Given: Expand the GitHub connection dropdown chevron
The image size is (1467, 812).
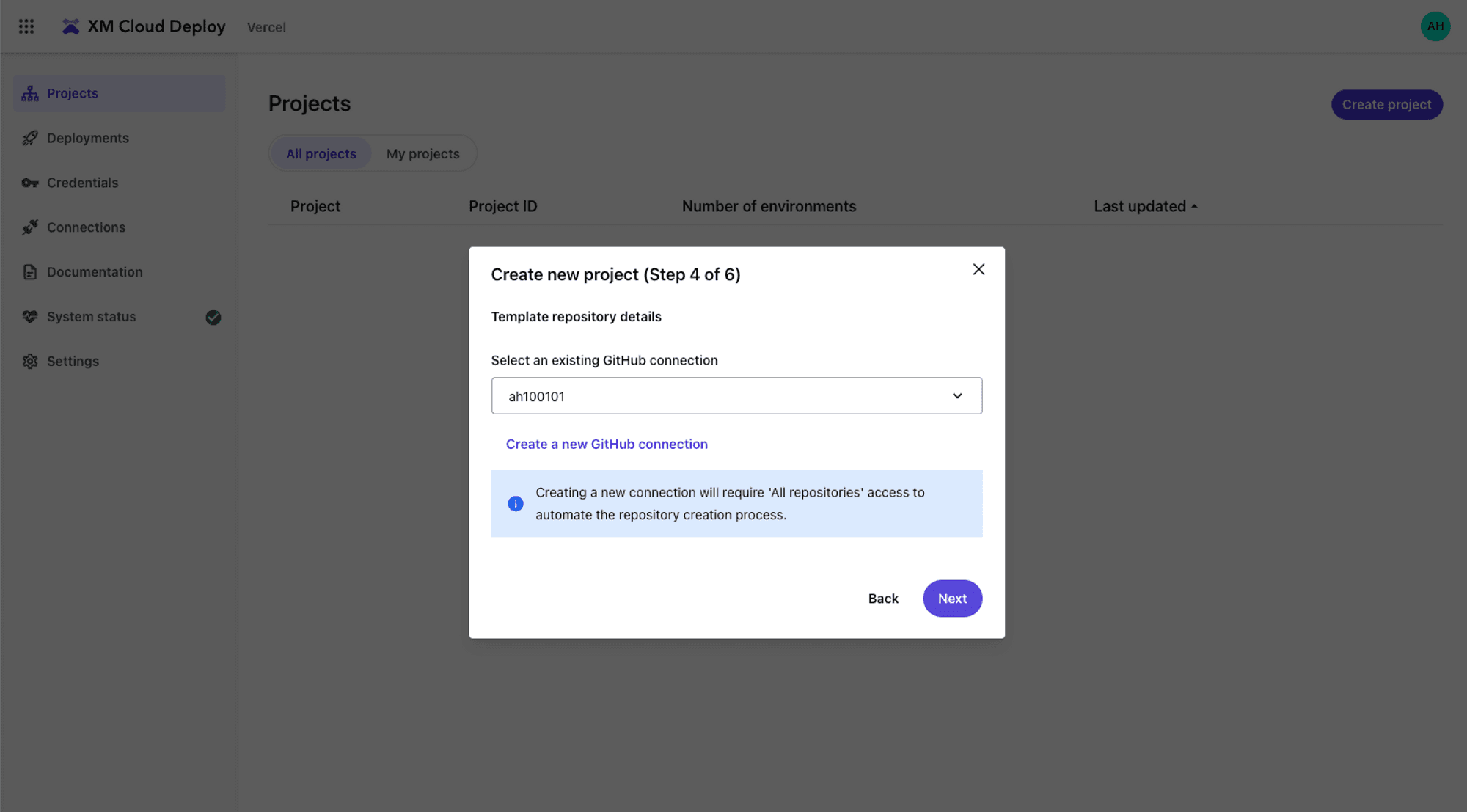Looking at the screenshot, I should coord(957,396).
